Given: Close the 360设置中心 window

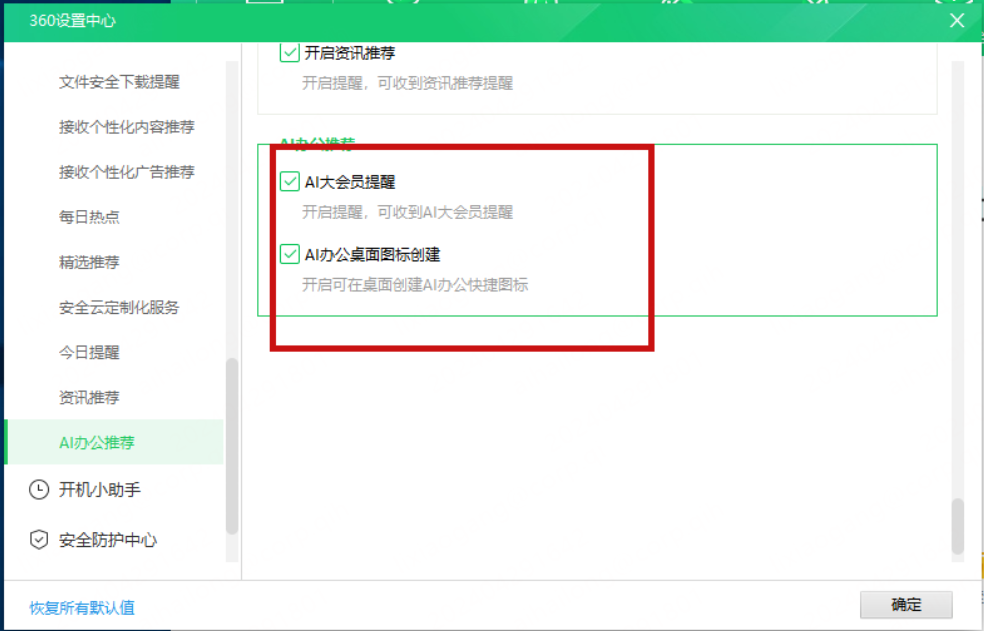Looking at the screenshot, I should [957, 21].
